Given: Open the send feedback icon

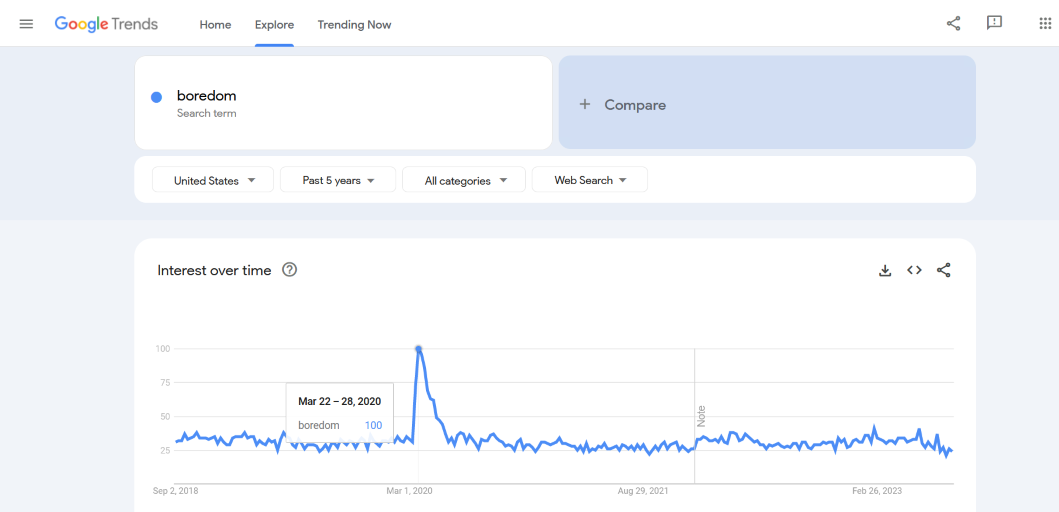Looking at the screenshot, I should pos(994,24).
